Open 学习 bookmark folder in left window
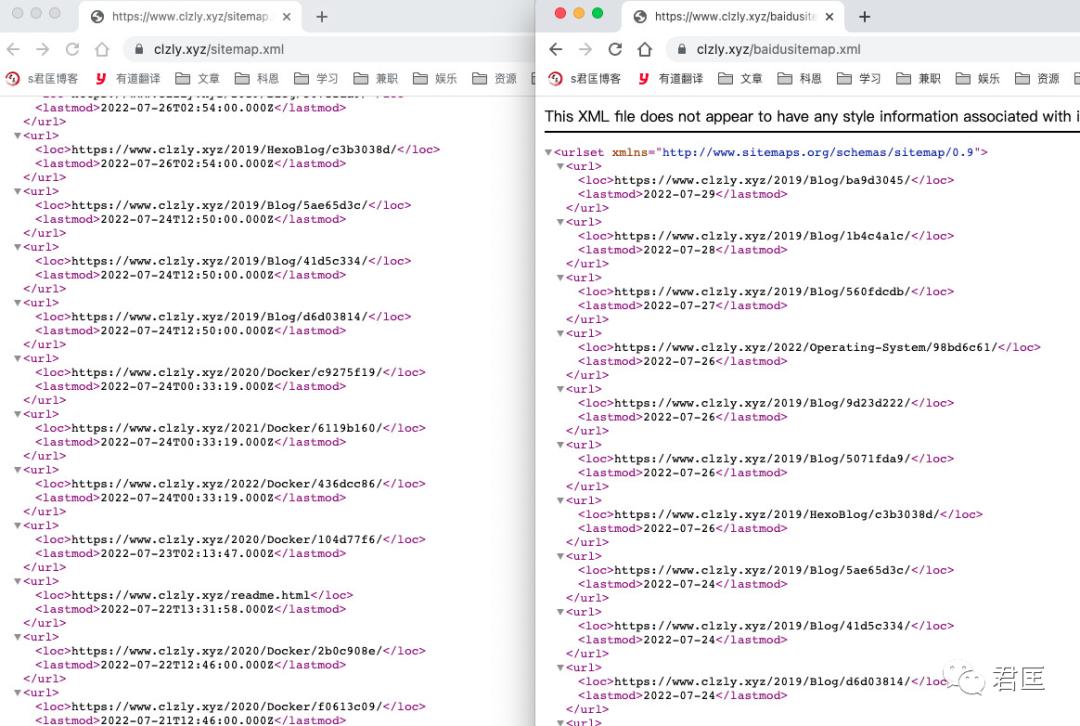This screenshot has height=726, width=1080. point(316,78)
